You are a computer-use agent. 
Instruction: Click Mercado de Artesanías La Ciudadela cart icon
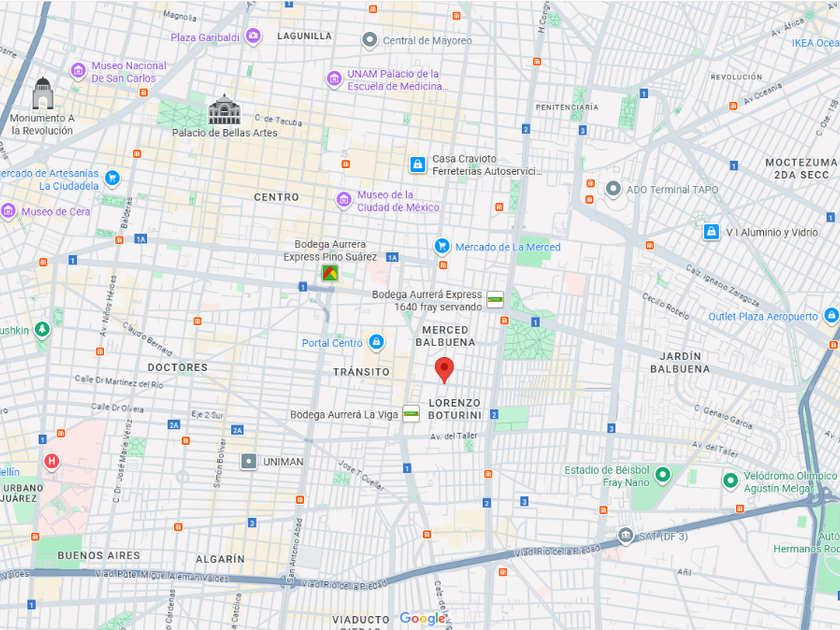(112, 178)
